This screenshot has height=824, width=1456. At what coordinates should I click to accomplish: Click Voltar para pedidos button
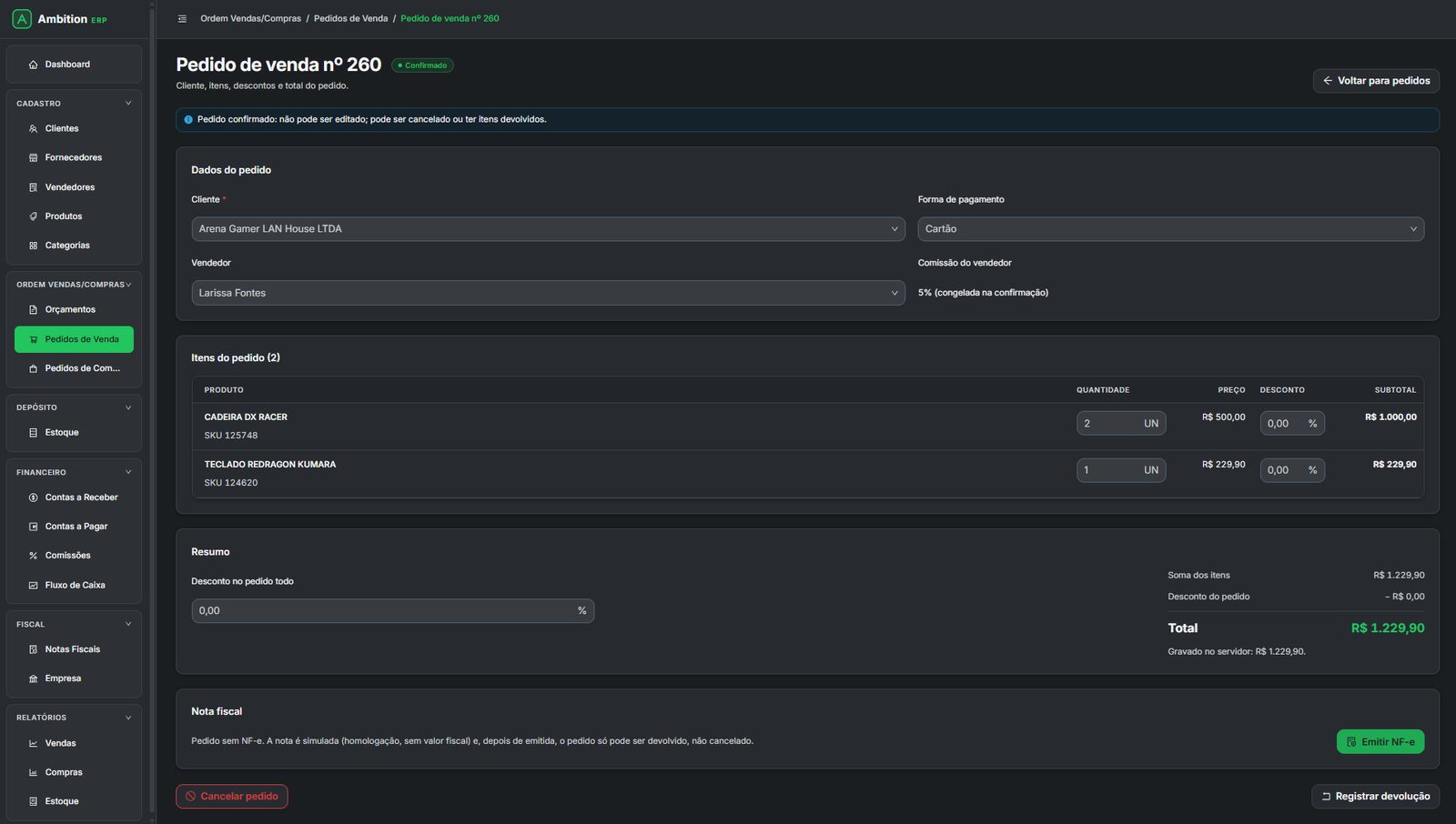[1376, 81]
